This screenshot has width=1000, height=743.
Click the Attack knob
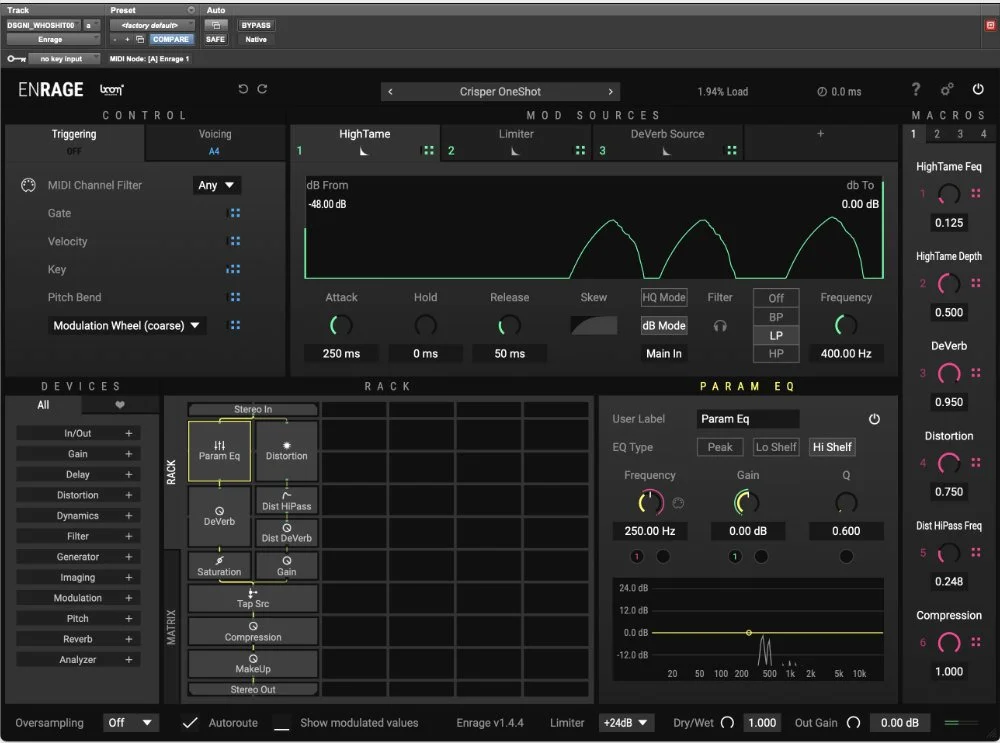point(341,326)
